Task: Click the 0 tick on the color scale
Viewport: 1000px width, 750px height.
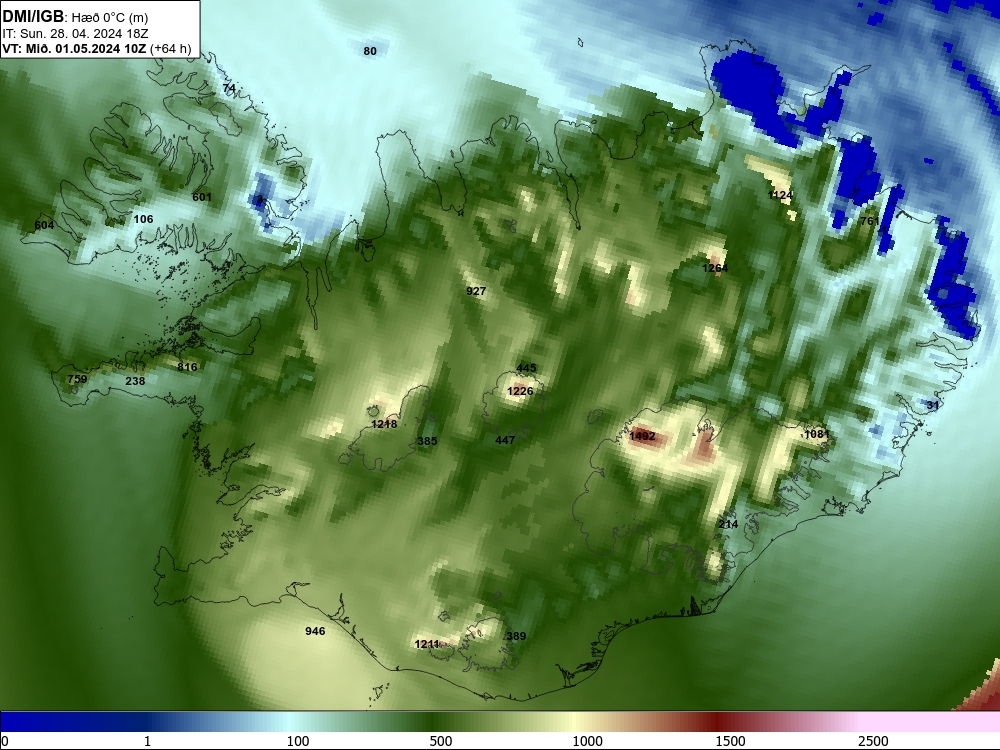Action: click(x=4, y=741)
